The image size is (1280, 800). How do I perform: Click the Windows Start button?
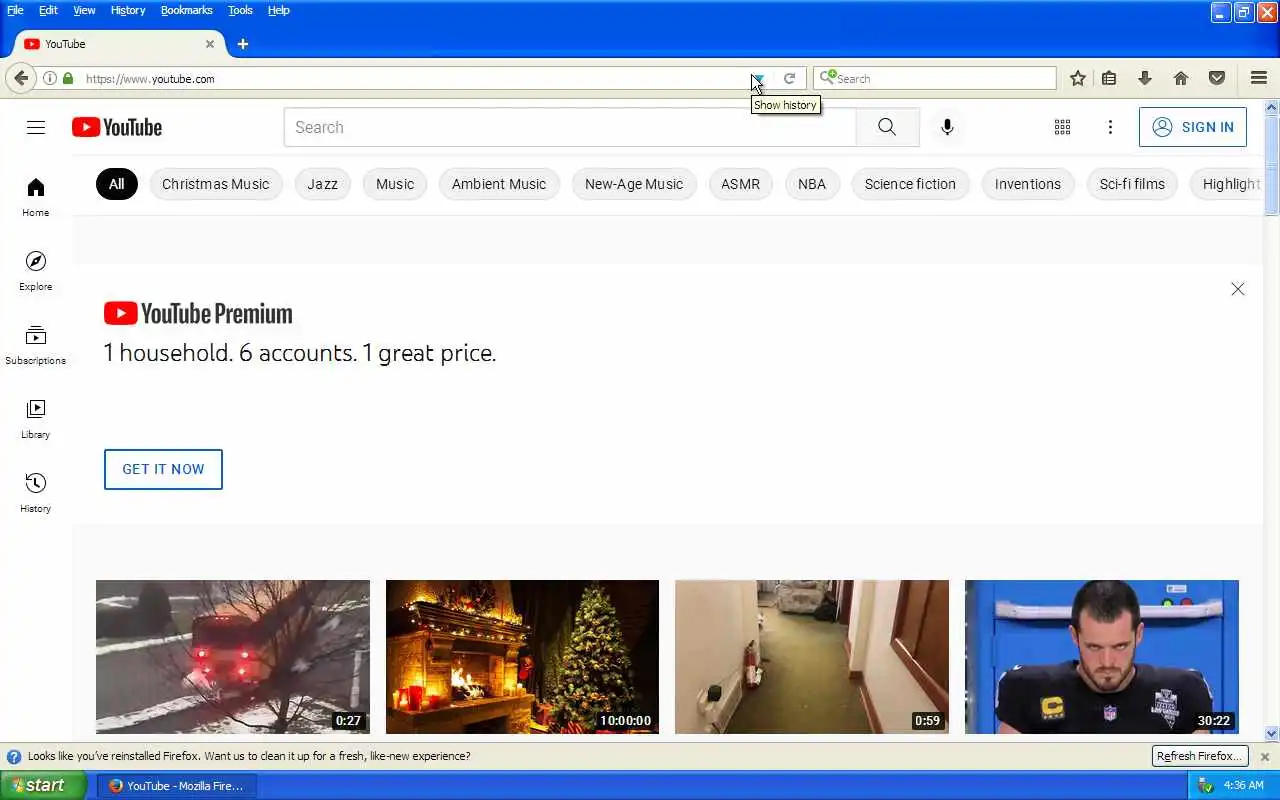point(44,785)
